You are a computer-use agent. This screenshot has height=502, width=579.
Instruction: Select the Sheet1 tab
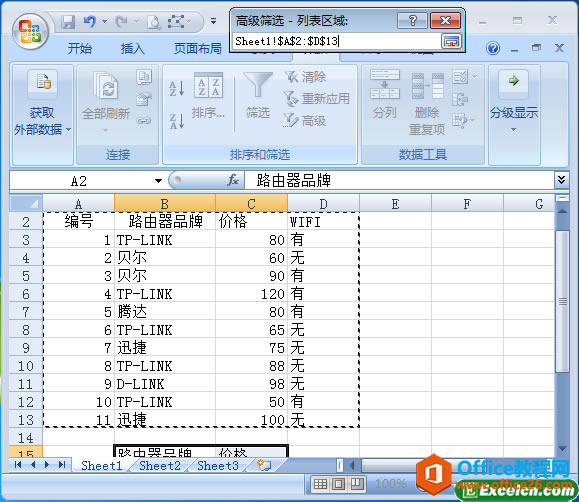click(102, 465)
